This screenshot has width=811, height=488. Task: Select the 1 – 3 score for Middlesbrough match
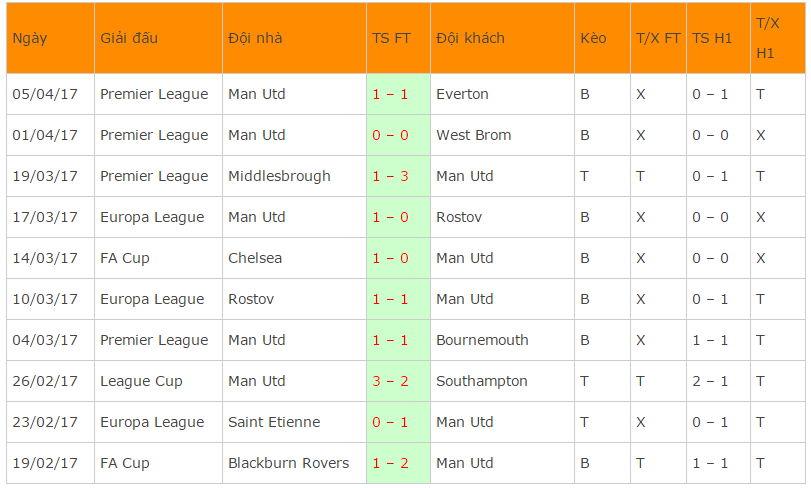pos(391,176)
